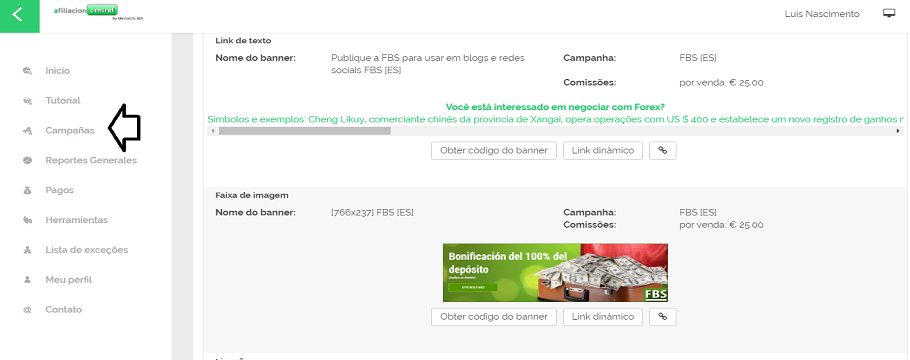The height and width of the screenshot is (360, 910).
Task: Open the Meu perfil page
Action: pyautogui.click(x=68, y=280)
